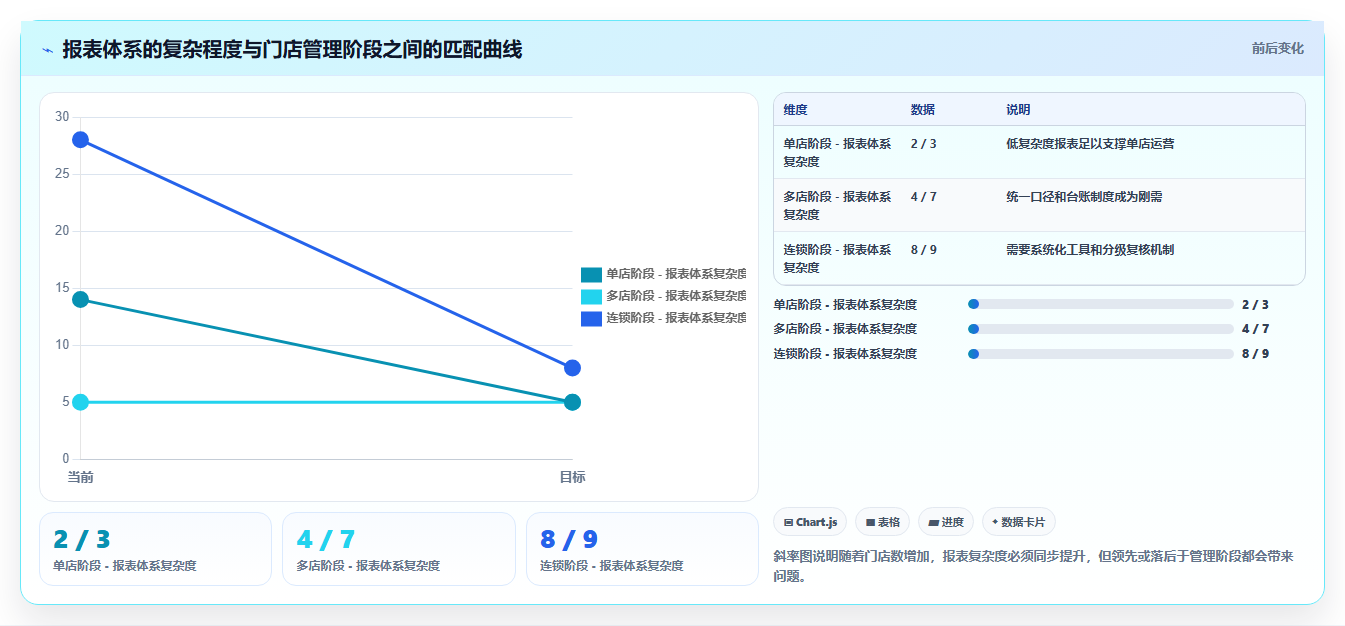
Task: Click table cell 需要系统化工具和分级复核机制
Action: click(1090, 250)
